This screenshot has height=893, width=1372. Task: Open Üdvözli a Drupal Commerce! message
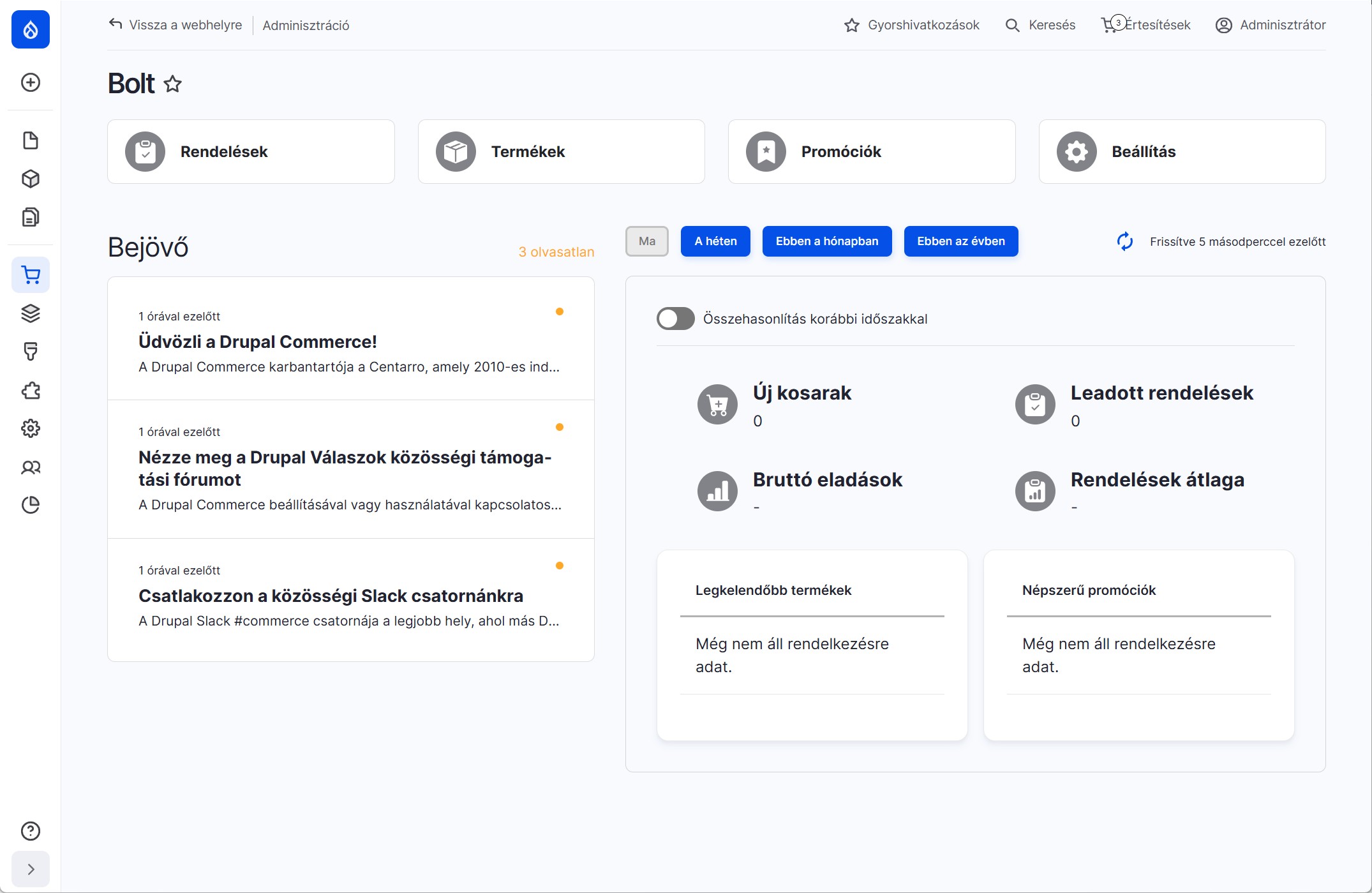pos(351,339)
